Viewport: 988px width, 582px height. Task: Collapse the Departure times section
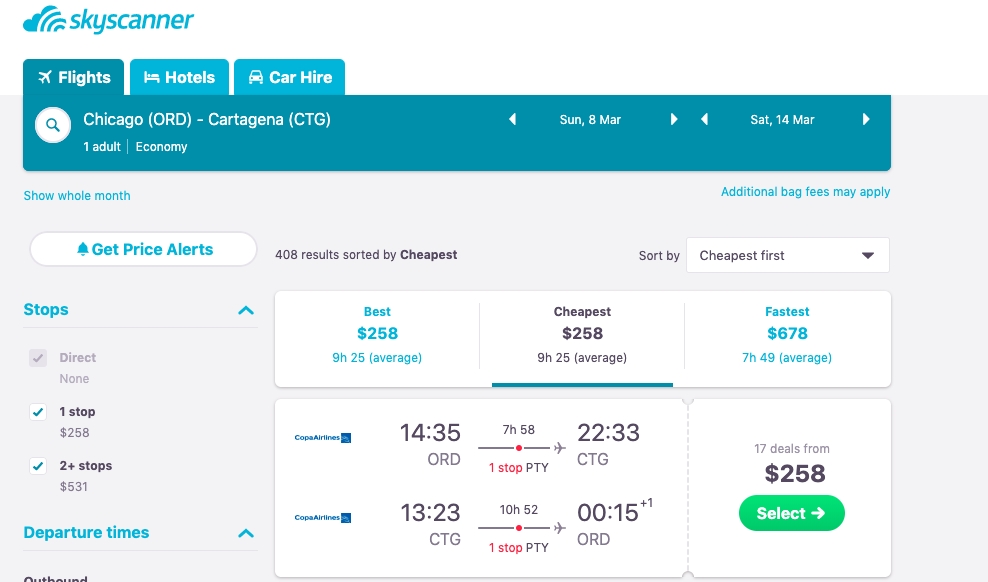(x=246, y=533)
